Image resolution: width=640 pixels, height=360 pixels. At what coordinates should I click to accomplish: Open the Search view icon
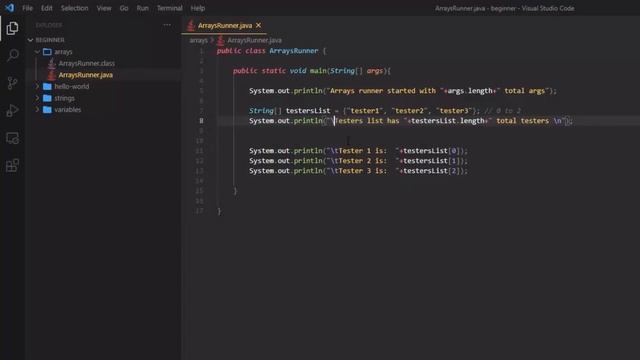click(12, 56)
